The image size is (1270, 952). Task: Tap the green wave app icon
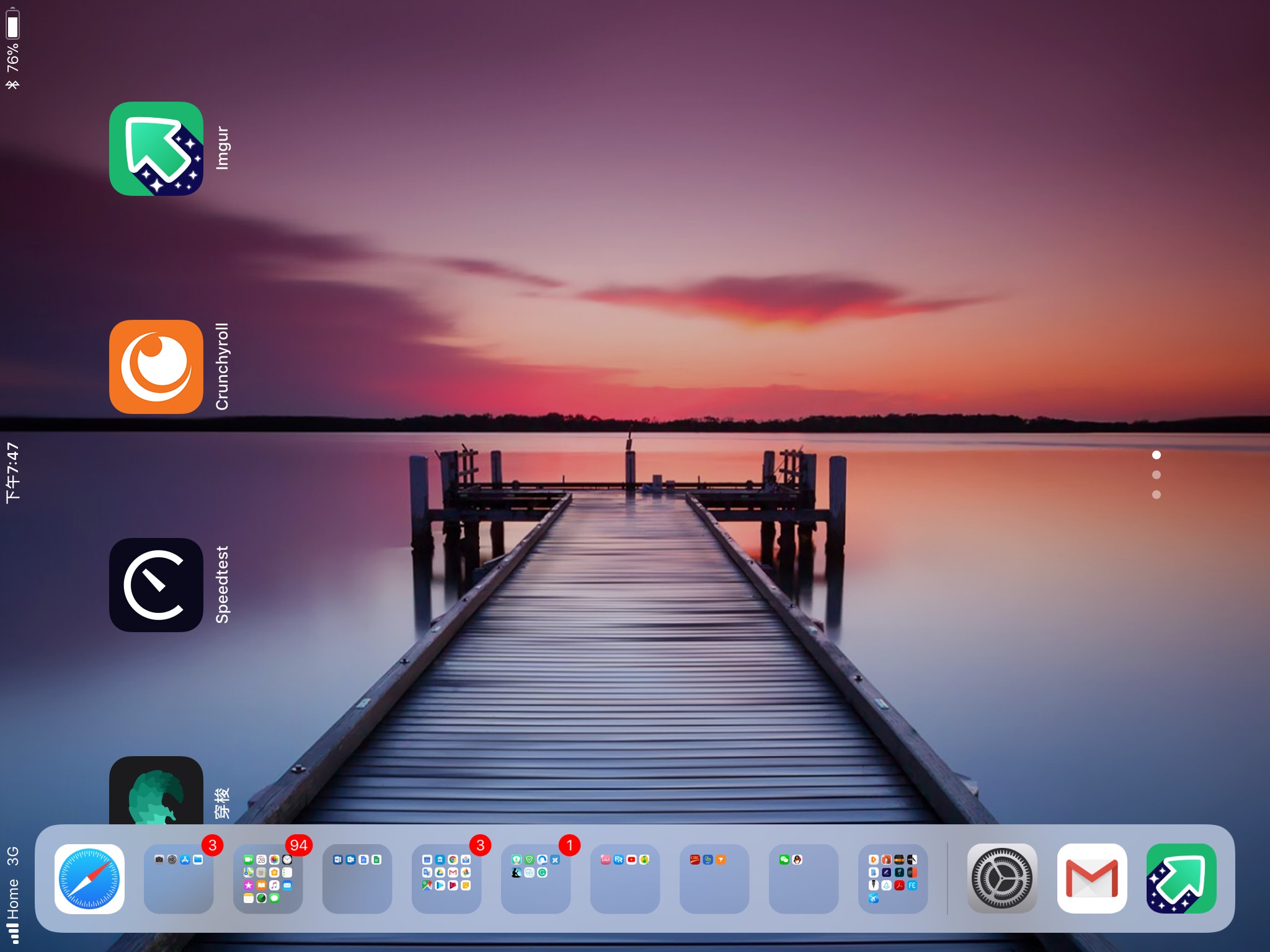click(156, 791)
